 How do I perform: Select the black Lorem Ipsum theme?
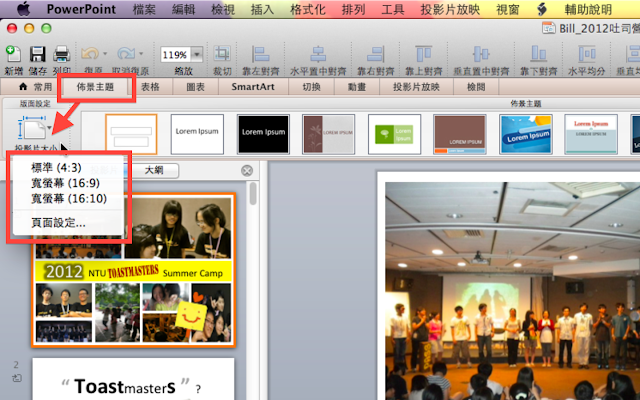click(263, 134)
